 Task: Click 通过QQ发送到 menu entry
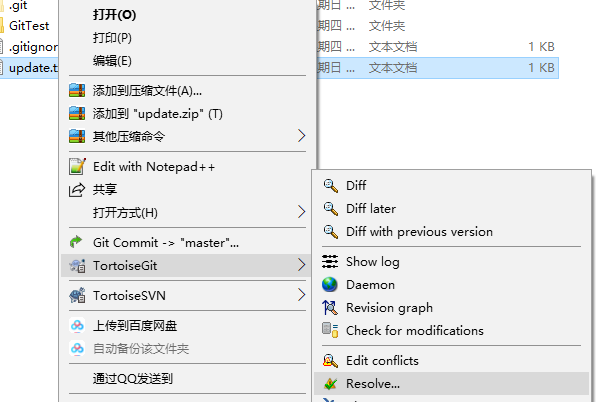(x=133, y=378)
